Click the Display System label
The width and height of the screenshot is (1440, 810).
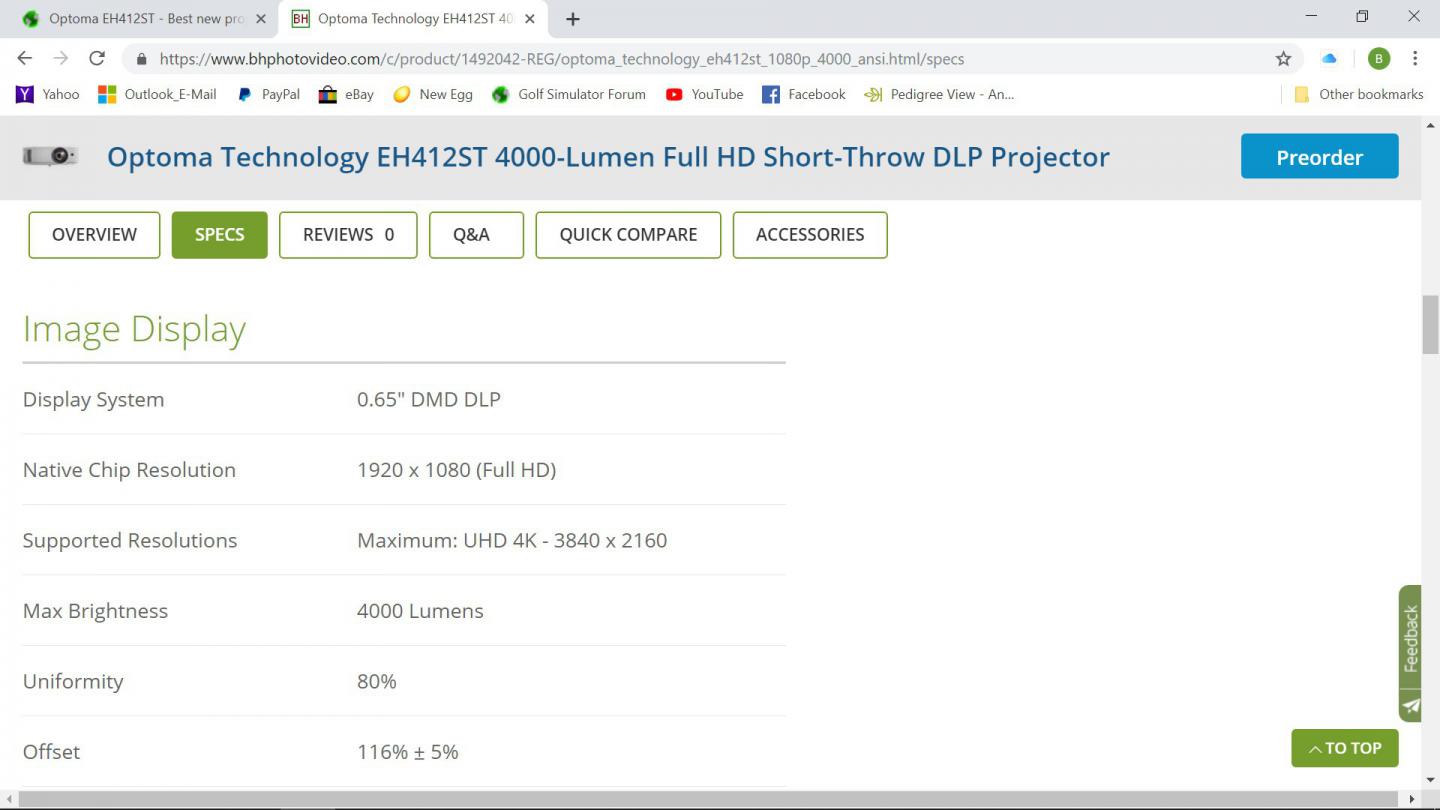[93, 399]
